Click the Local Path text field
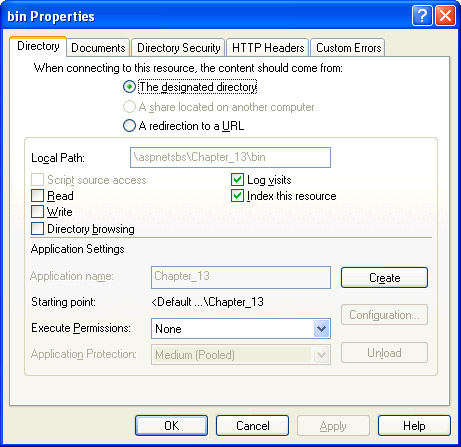Screen dimensions: 461x447 (x=230, y=157)
